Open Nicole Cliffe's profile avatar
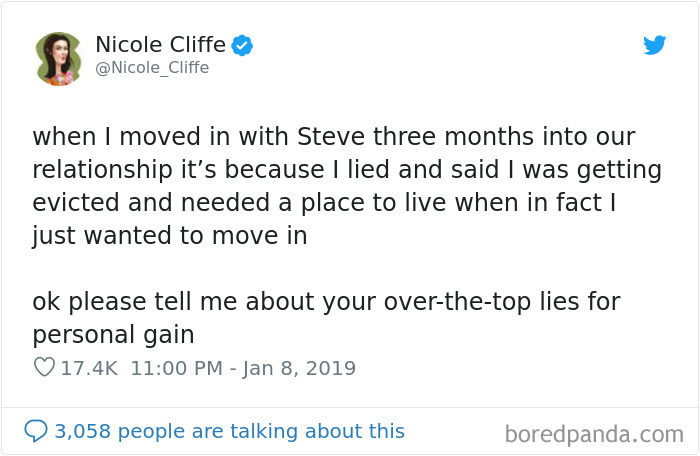700x456 pixels. click(x=58, y=59)
